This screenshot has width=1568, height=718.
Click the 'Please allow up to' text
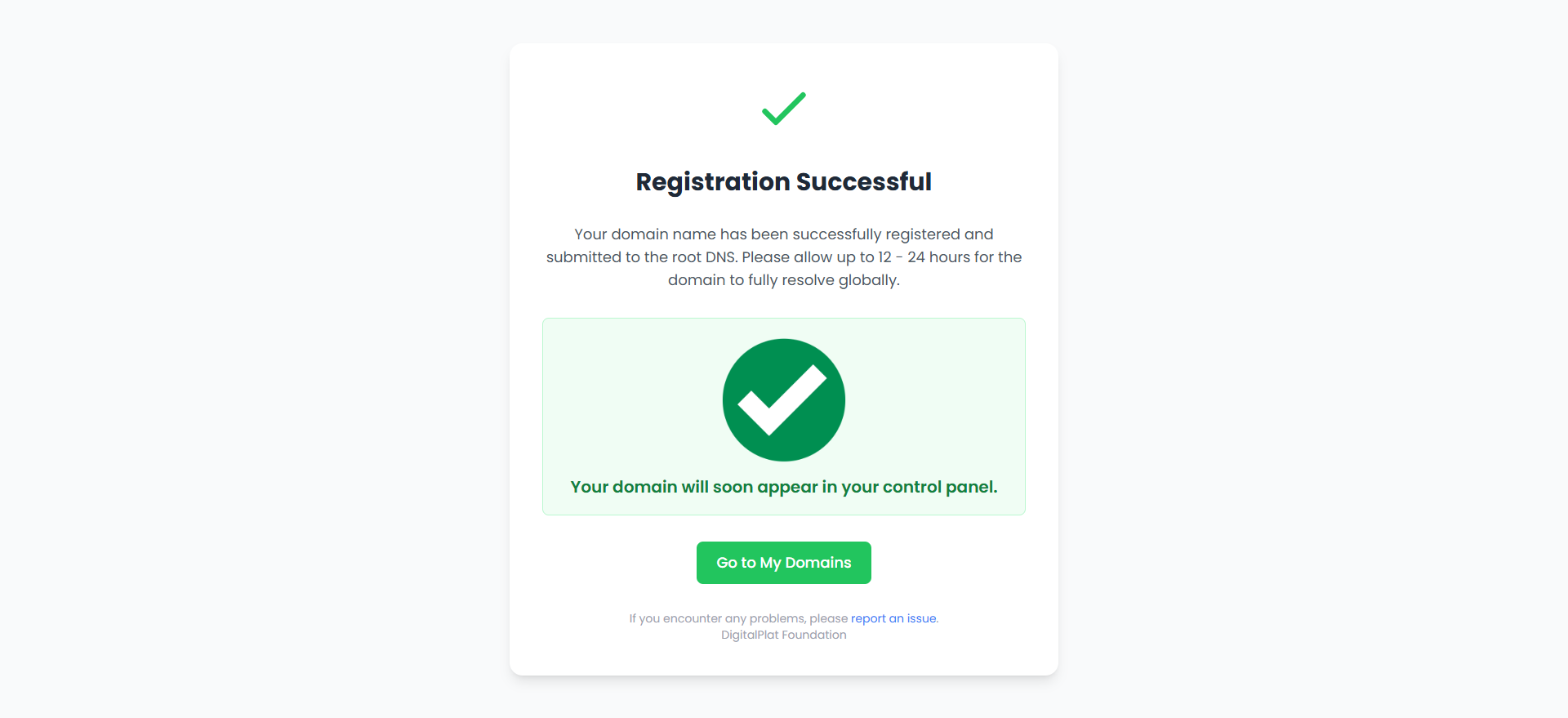pos(807,257)
